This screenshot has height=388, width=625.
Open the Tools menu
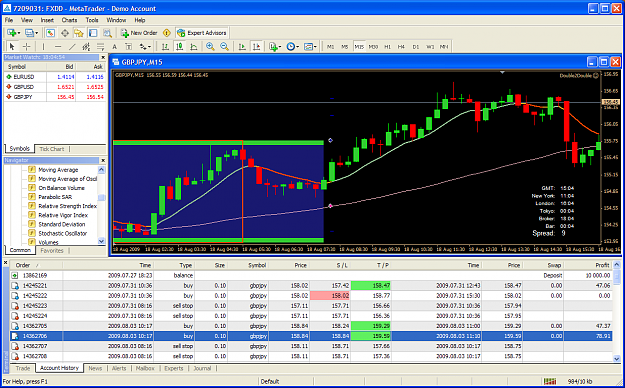pos(92,20)
